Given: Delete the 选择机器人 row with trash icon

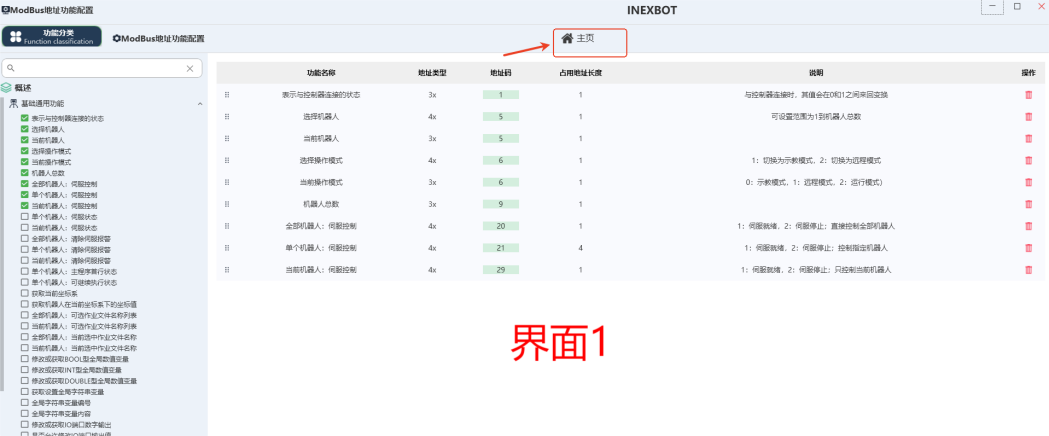Looking at the screenshot, I should [1028, 117].
